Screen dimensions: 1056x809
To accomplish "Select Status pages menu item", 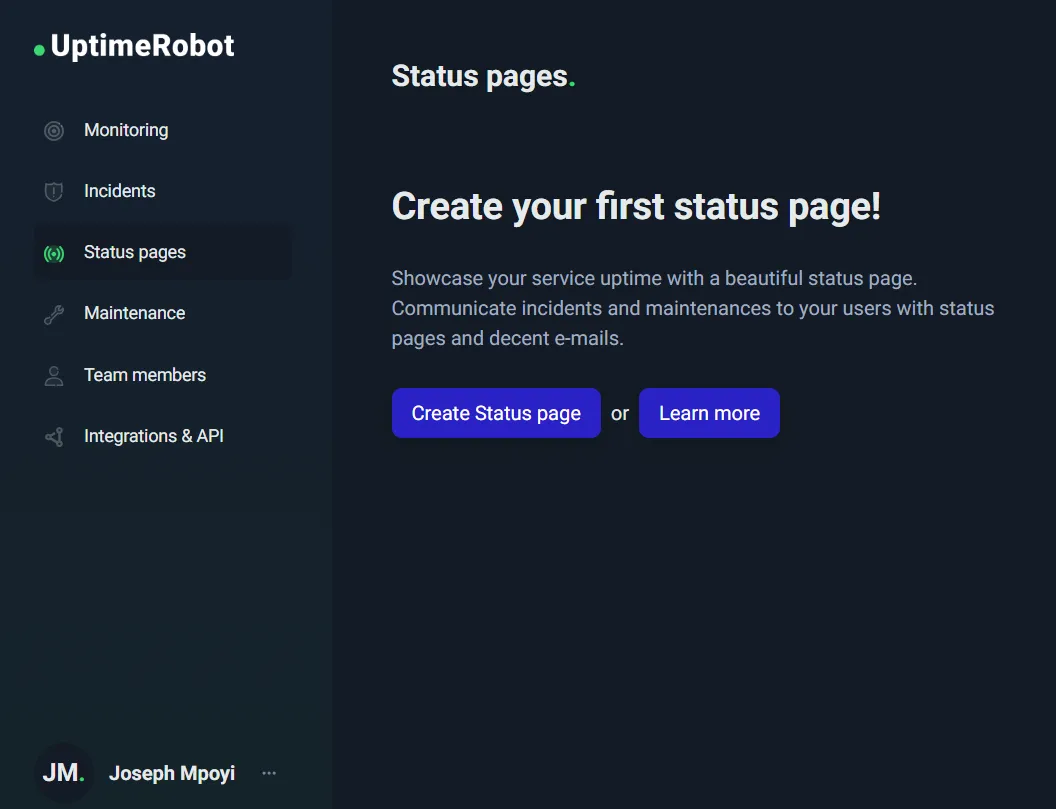I will point(163,253).
